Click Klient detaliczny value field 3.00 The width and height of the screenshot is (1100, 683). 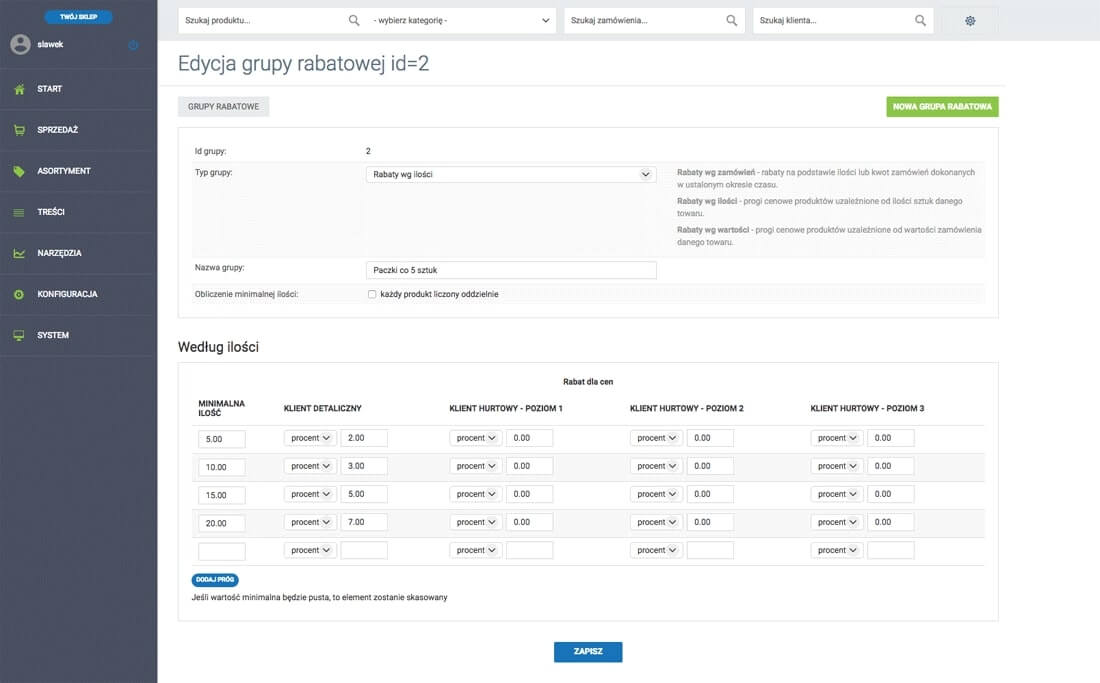click(x=364, y=466)
